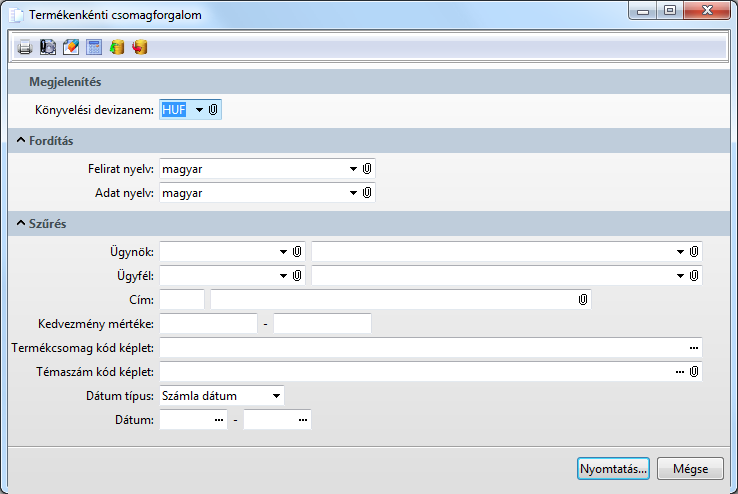The image size is (738, 494).
Task: Click the database icon with green arrow
Action: point(117,48)
